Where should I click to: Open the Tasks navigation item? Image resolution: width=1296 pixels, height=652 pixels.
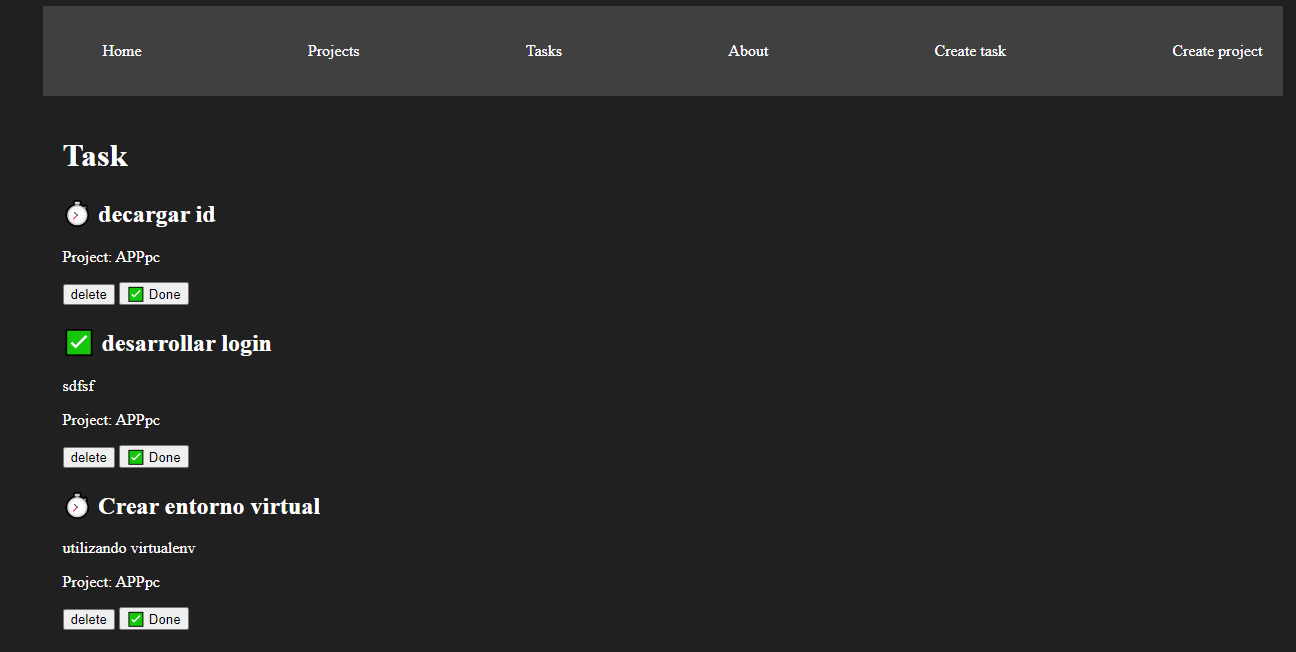pyautogui.click(x=543, y=50)
